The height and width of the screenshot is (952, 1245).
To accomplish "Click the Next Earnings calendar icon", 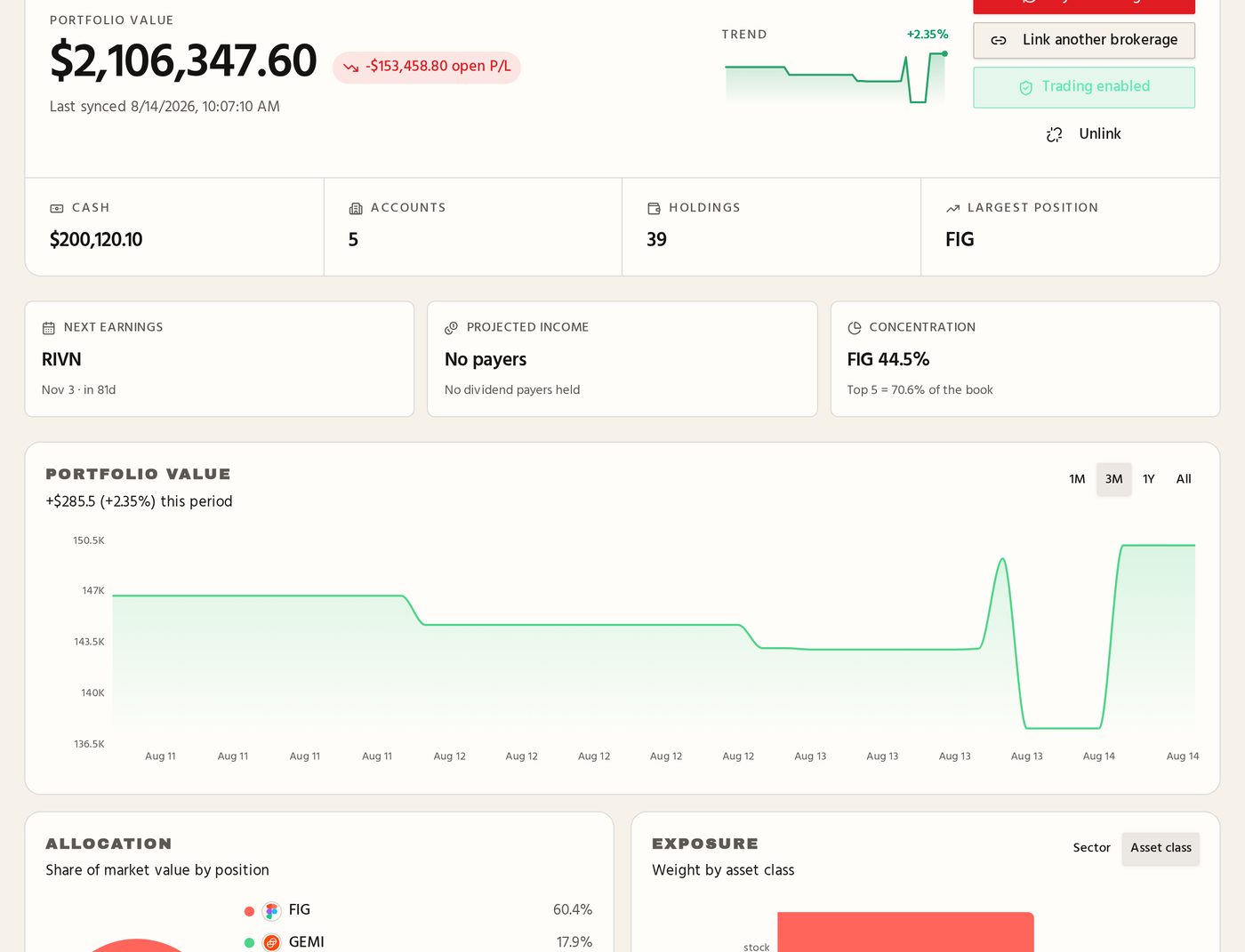I will tap(49, 328).
